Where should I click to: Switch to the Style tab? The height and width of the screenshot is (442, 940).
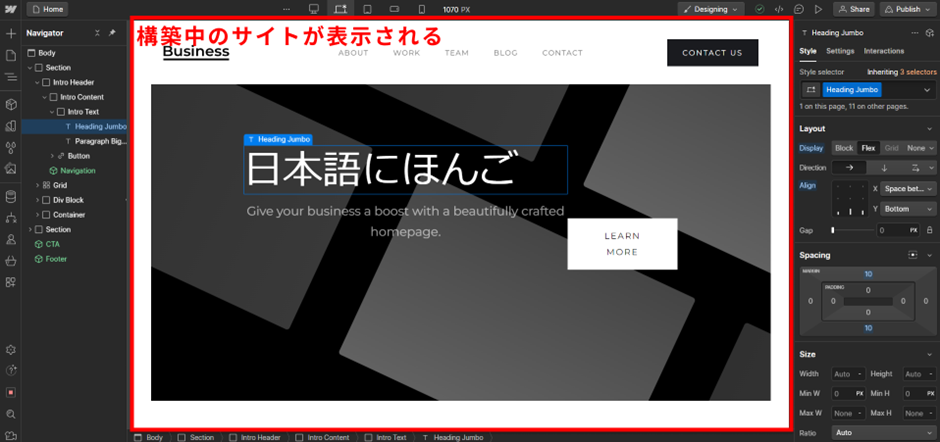pos(808,51)
